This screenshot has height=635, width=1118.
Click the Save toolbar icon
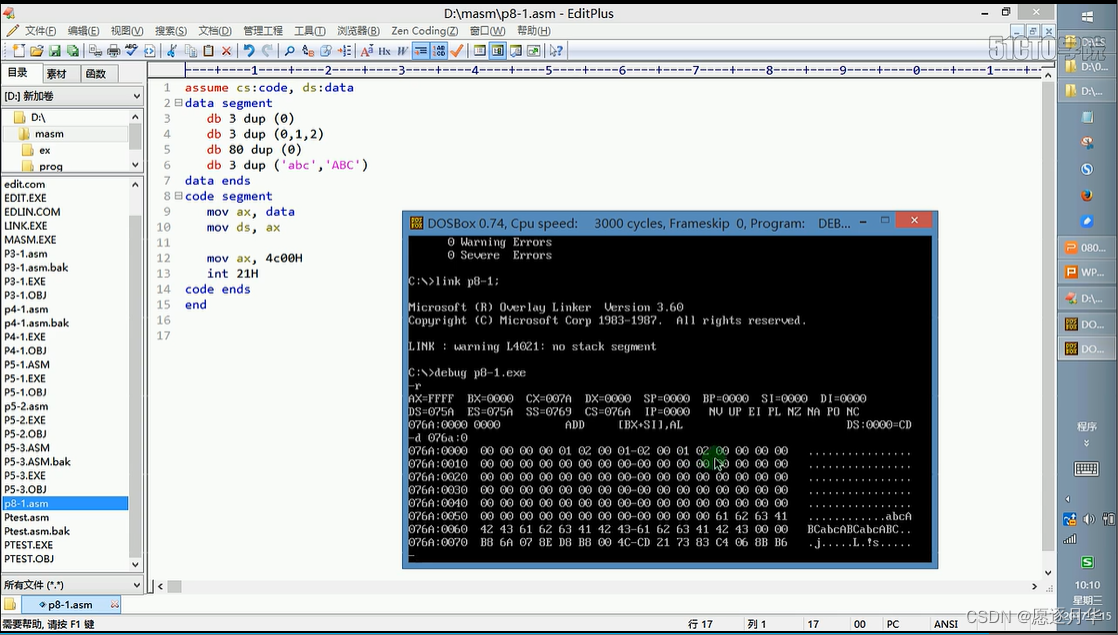tap(54, 51)
